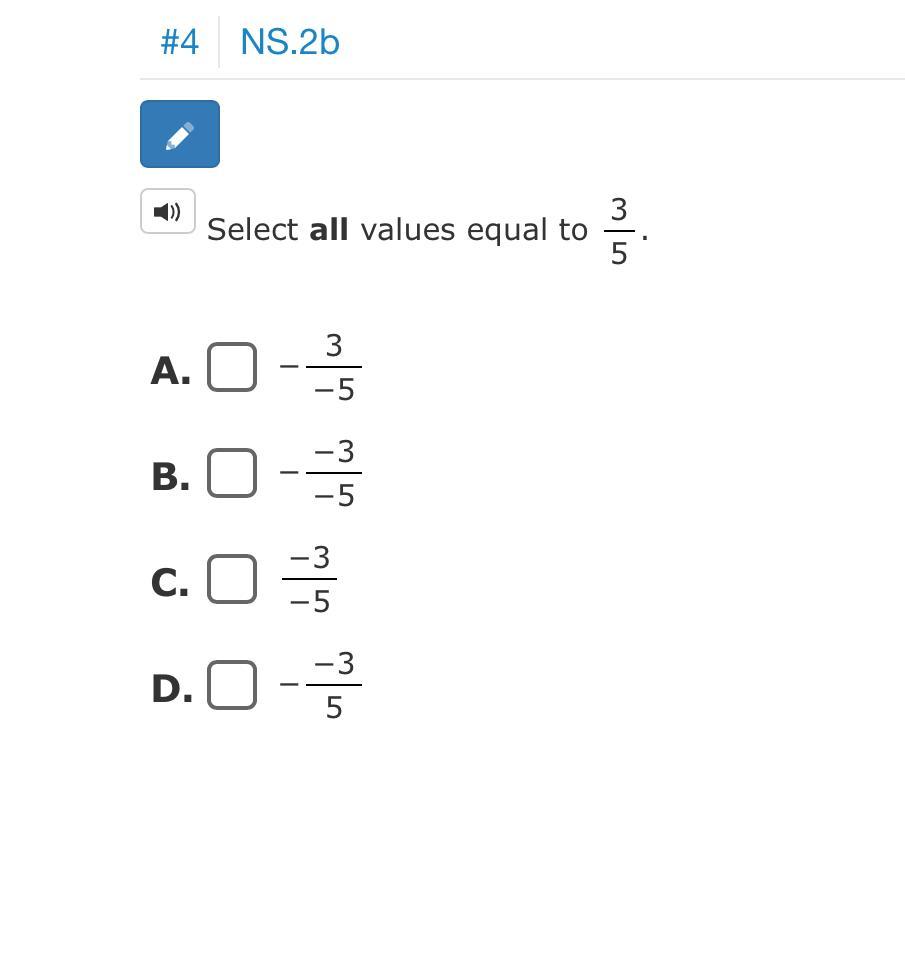Click the word "values" in question text
905x957 pixels.
pyautogui.click(x=408, y=230)
